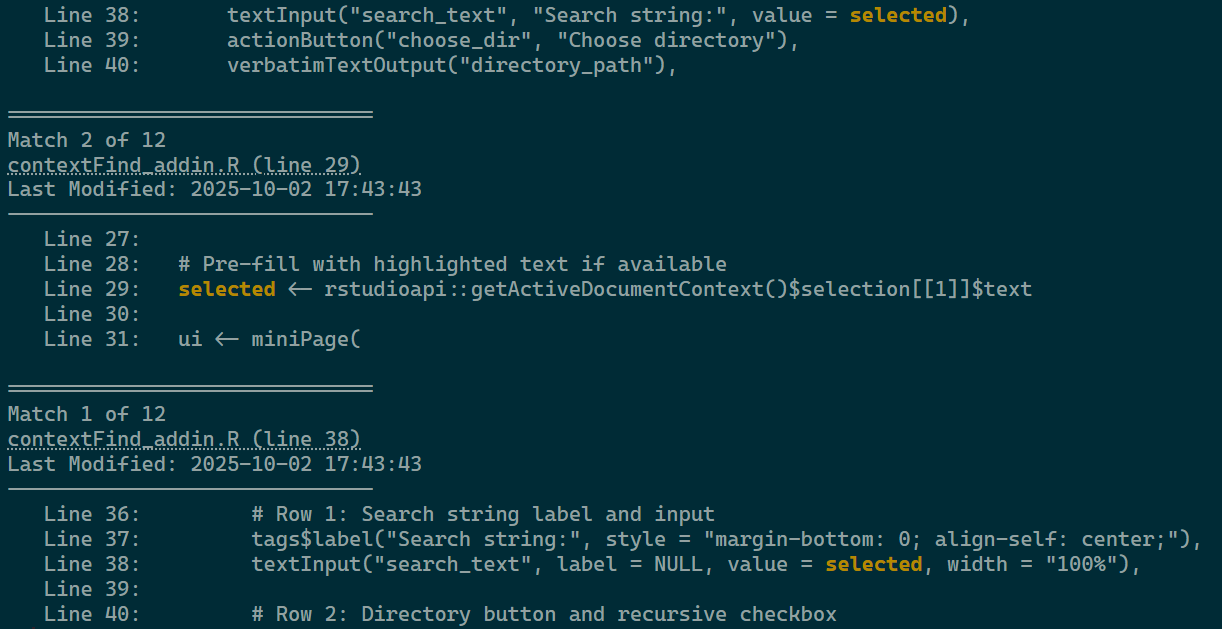
Task: Open the contextFind_addin.R (line 38) link
Action: click(184, 439)
